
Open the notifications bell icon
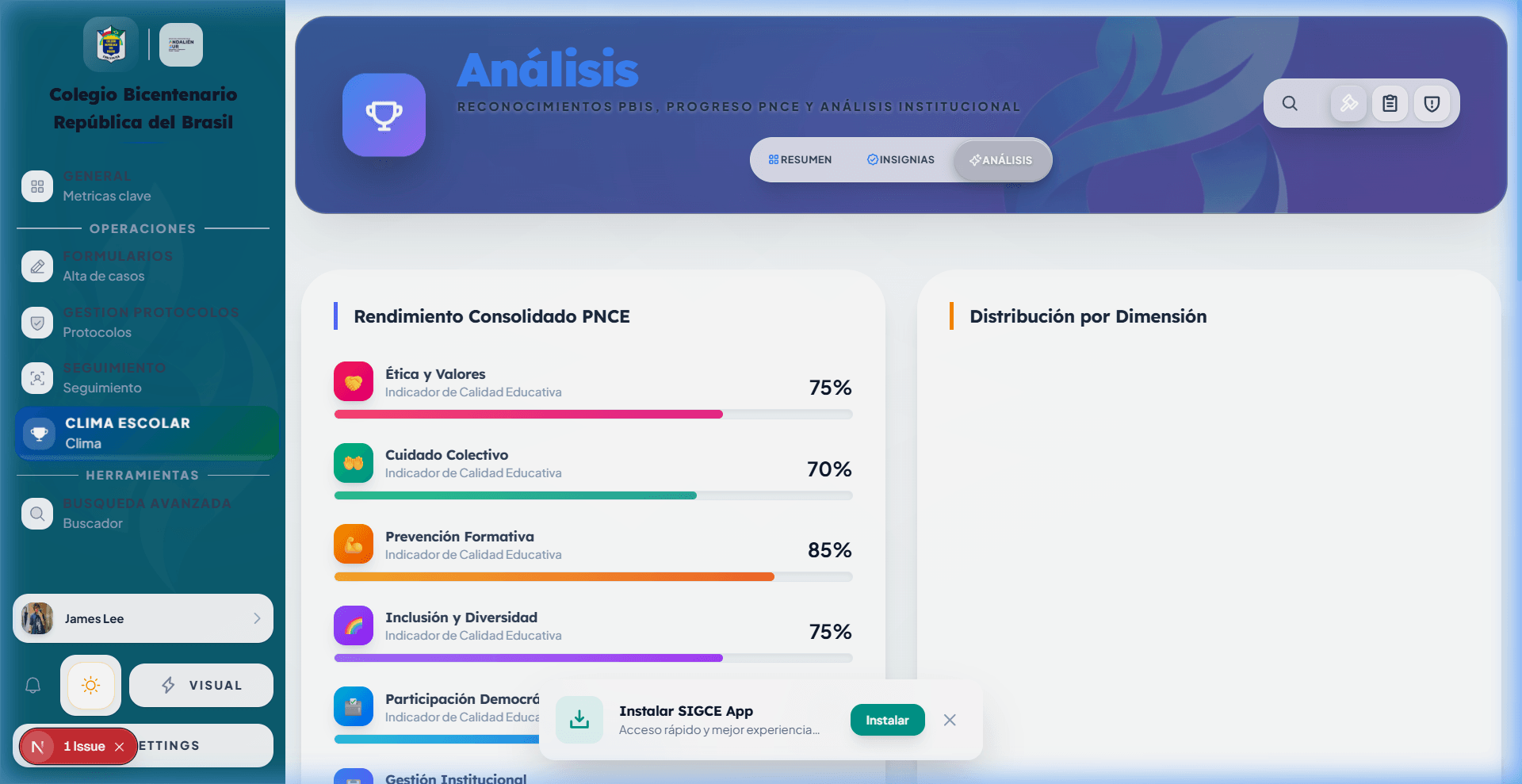(x=33, y=685)
